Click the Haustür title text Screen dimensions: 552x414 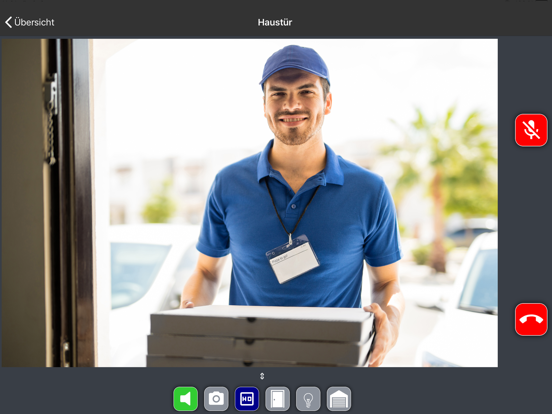pos(275,22)
